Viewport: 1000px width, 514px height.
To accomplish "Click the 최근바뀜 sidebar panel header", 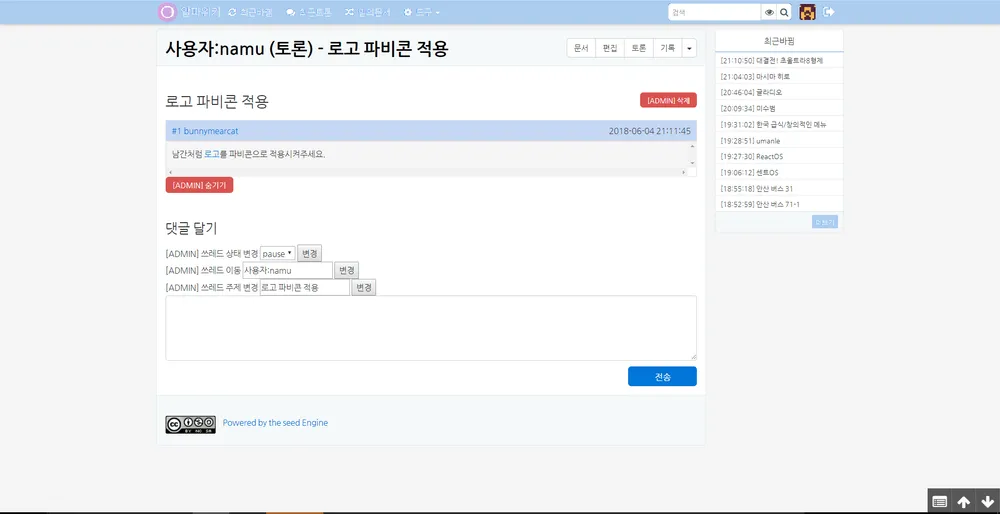I will 779,41.
